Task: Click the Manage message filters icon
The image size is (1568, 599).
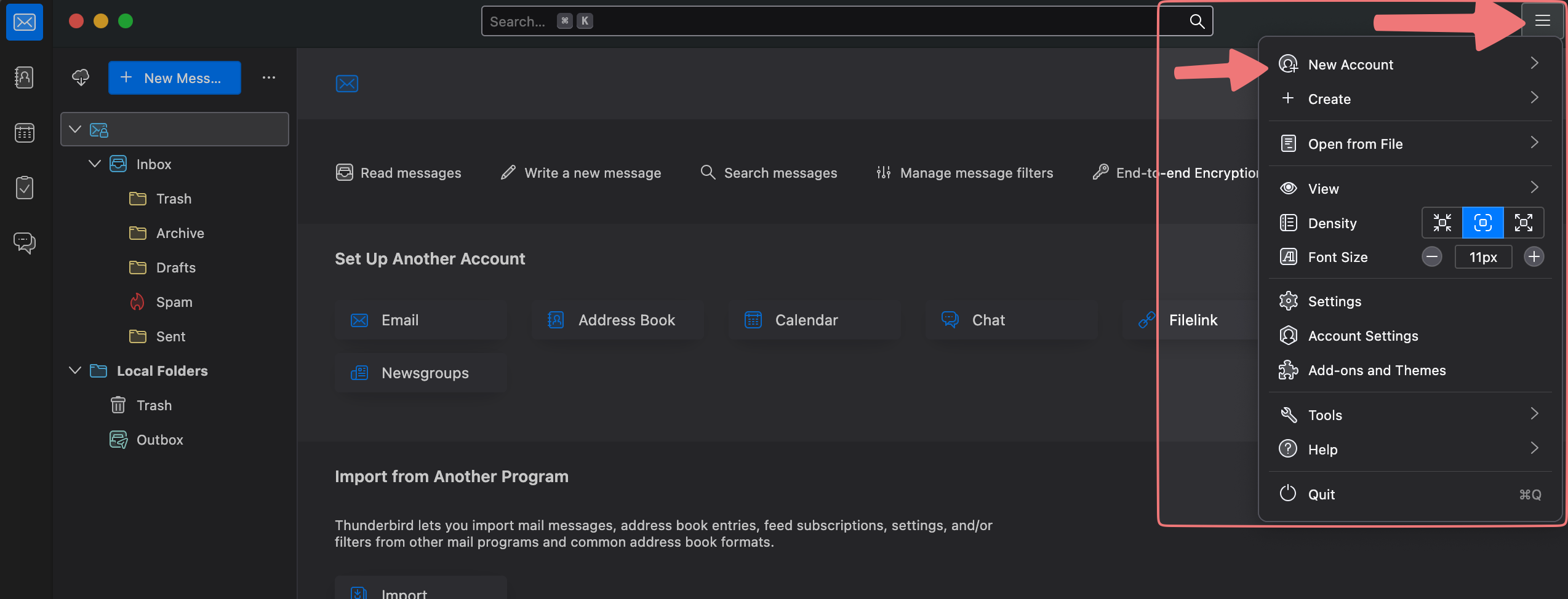Action: [x=884, y=173]
